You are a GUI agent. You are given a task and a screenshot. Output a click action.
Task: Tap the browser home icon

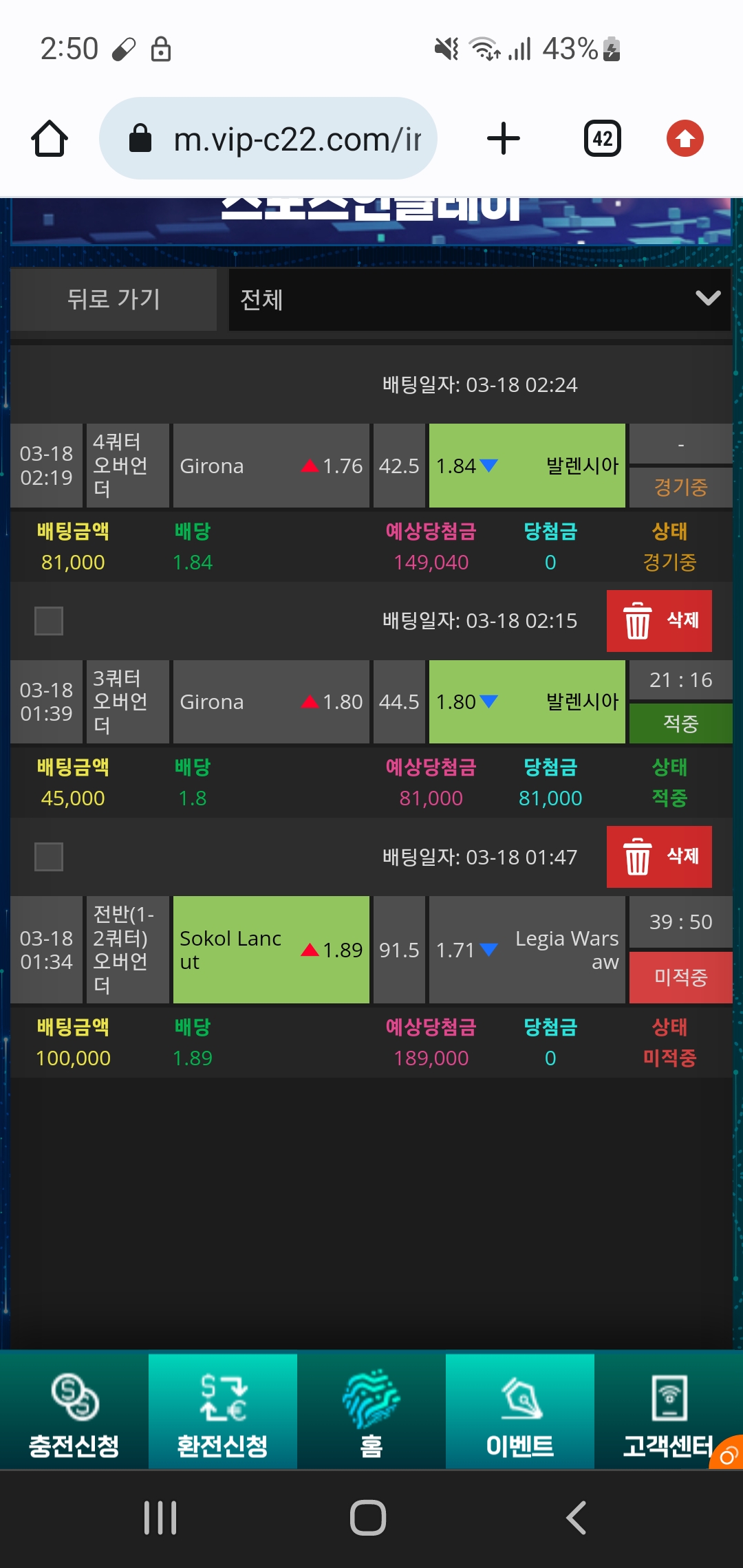coord(50,139)
